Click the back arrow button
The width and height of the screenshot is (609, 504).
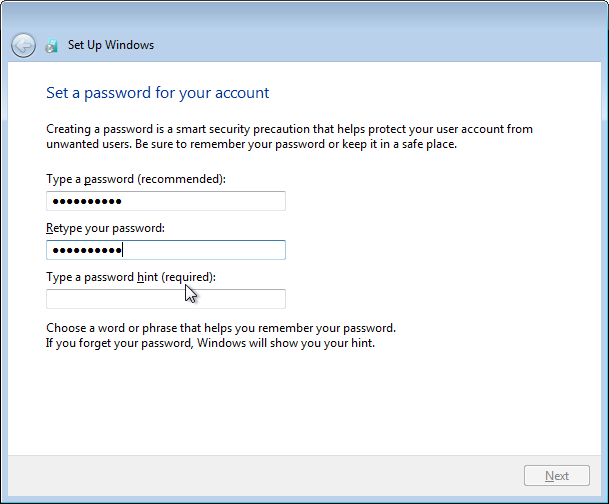23,45
